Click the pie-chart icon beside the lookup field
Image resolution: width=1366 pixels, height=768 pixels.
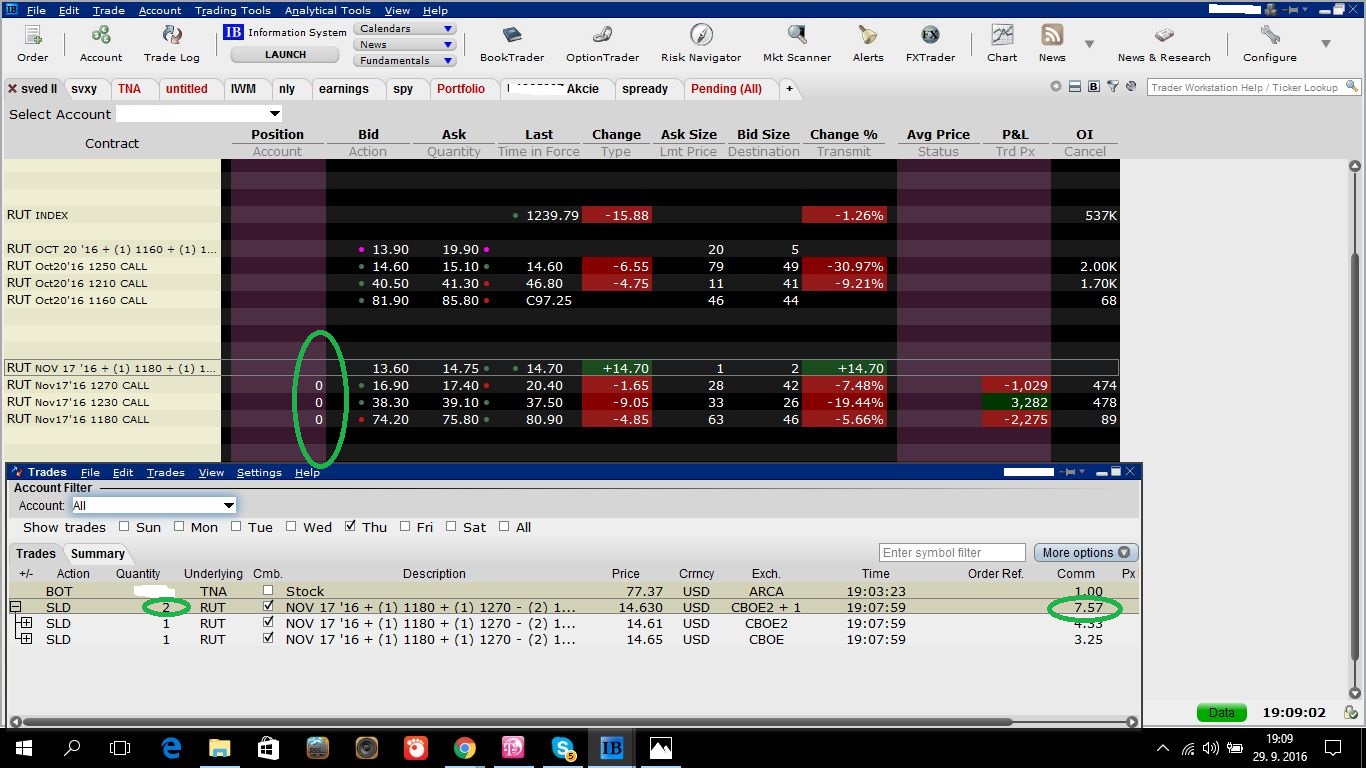(1130, 87)
